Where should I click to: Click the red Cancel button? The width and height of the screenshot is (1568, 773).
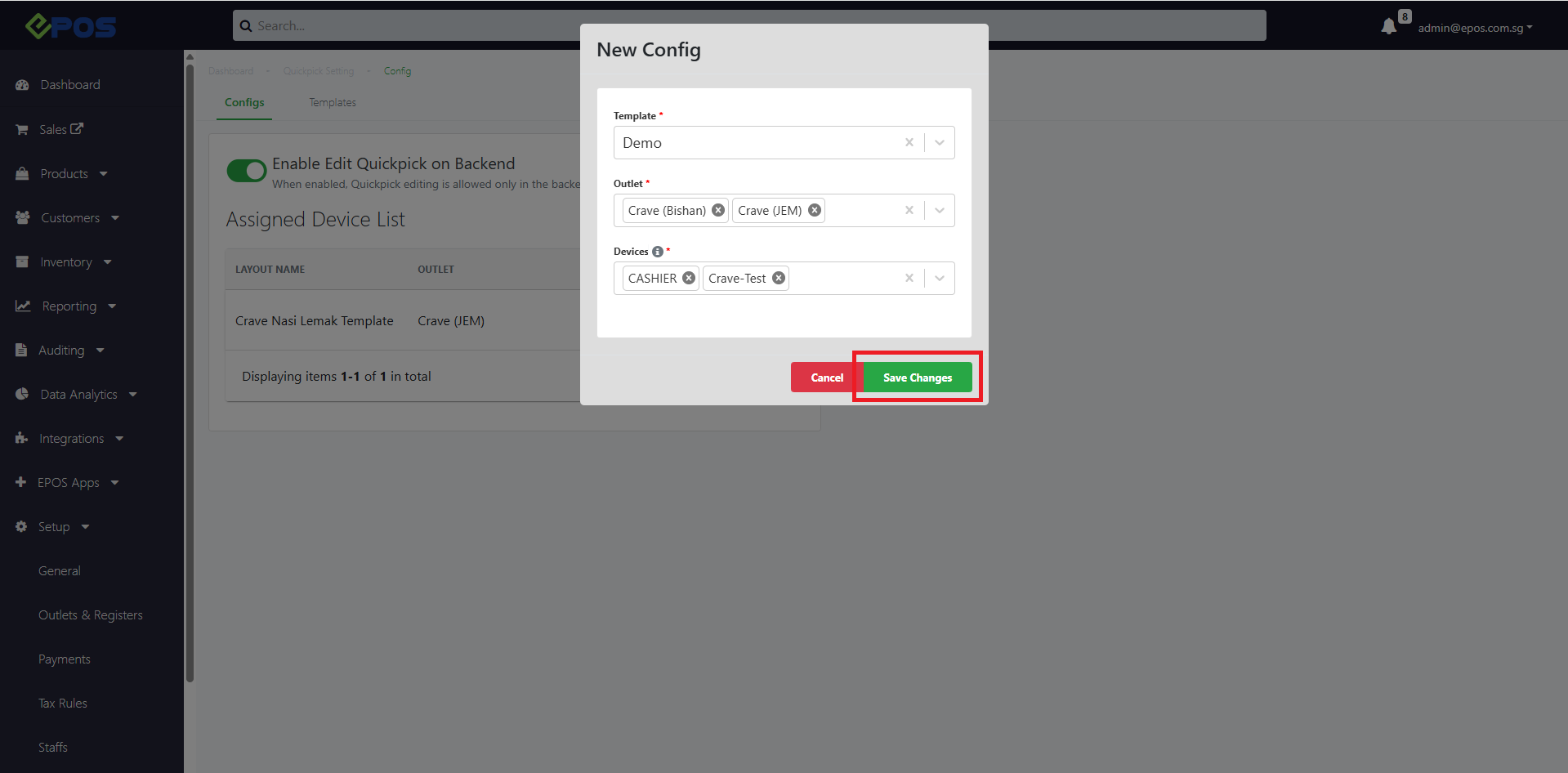click(827, 378)
